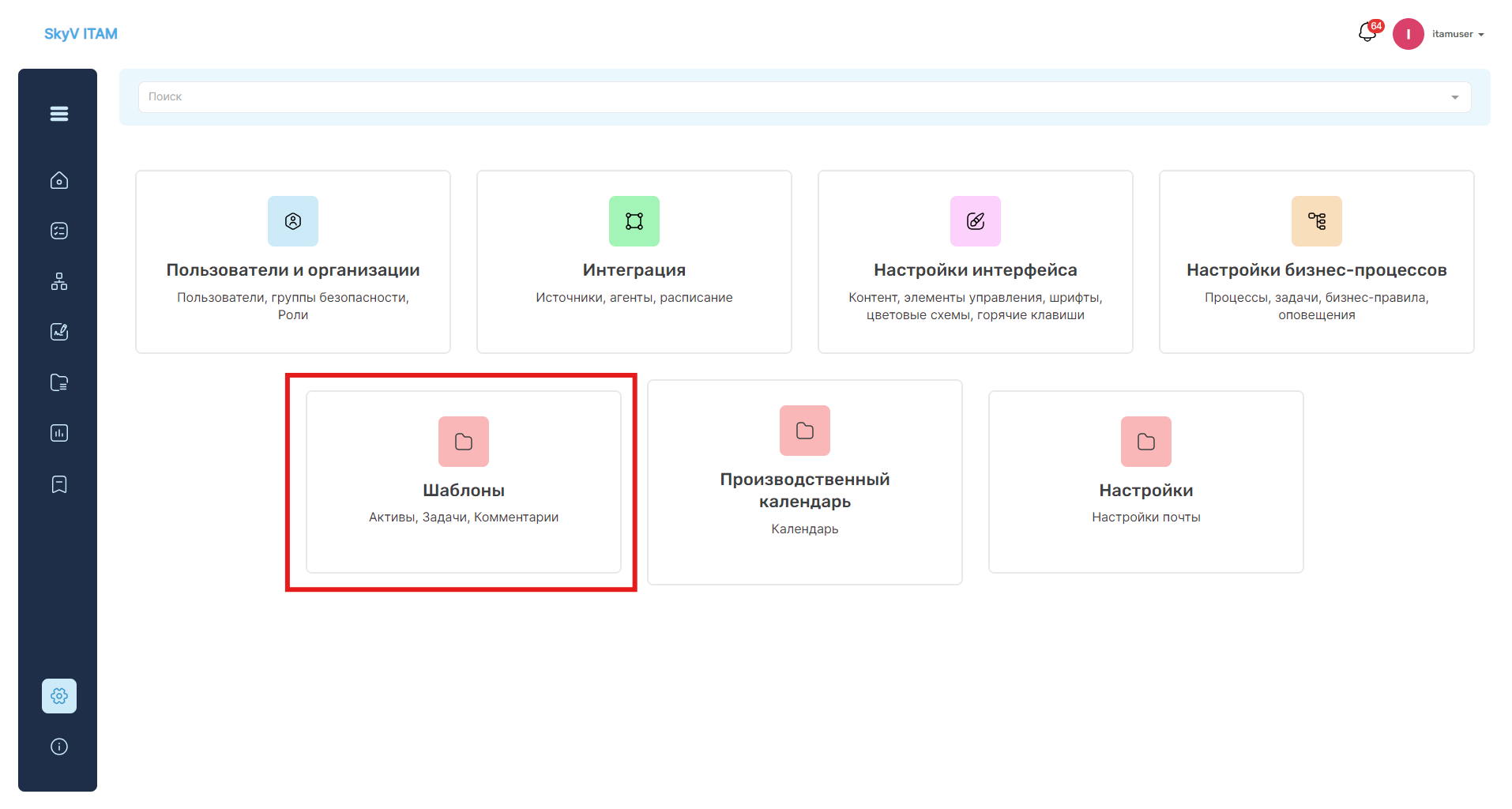Click text 'Пользователи, группы безопасности, Роли'
1512x809 pixels.
point(293,306)
